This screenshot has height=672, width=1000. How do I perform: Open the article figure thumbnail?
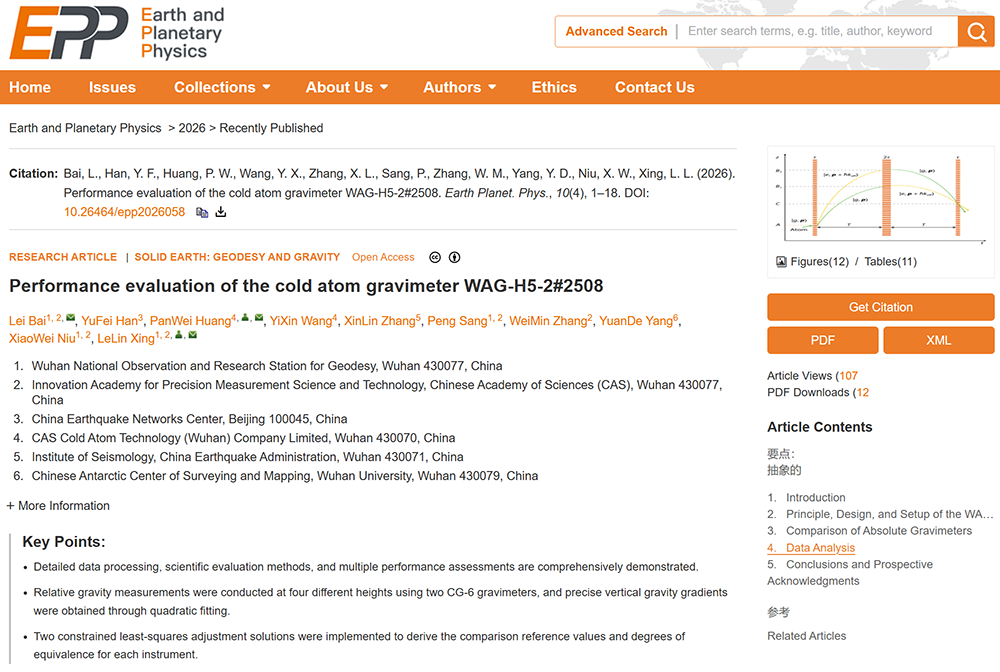[x=881, y=198]
